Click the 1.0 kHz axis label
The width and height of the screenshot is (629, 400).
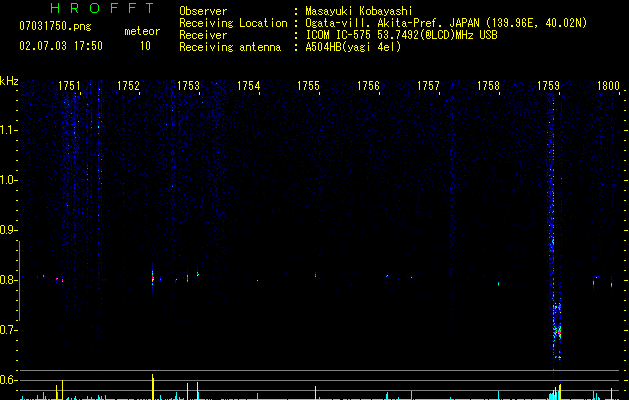coord(8,180)
